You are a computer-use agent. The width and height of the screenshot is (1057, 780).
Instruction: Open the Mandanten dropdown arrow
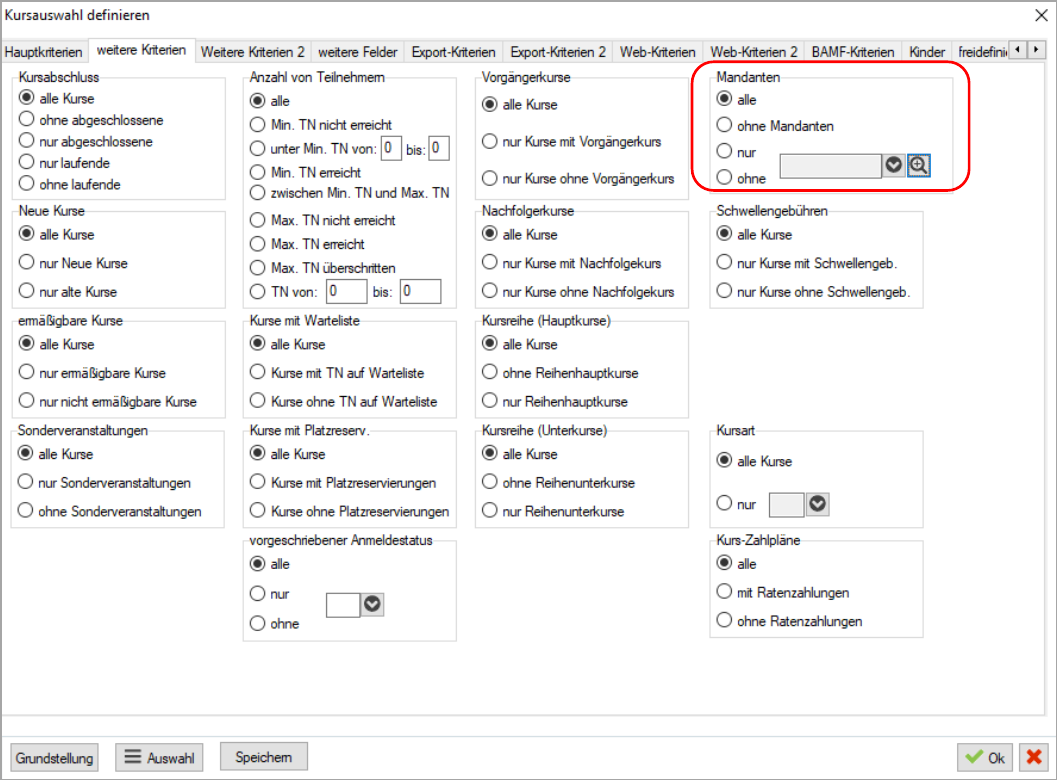[894, 165]
